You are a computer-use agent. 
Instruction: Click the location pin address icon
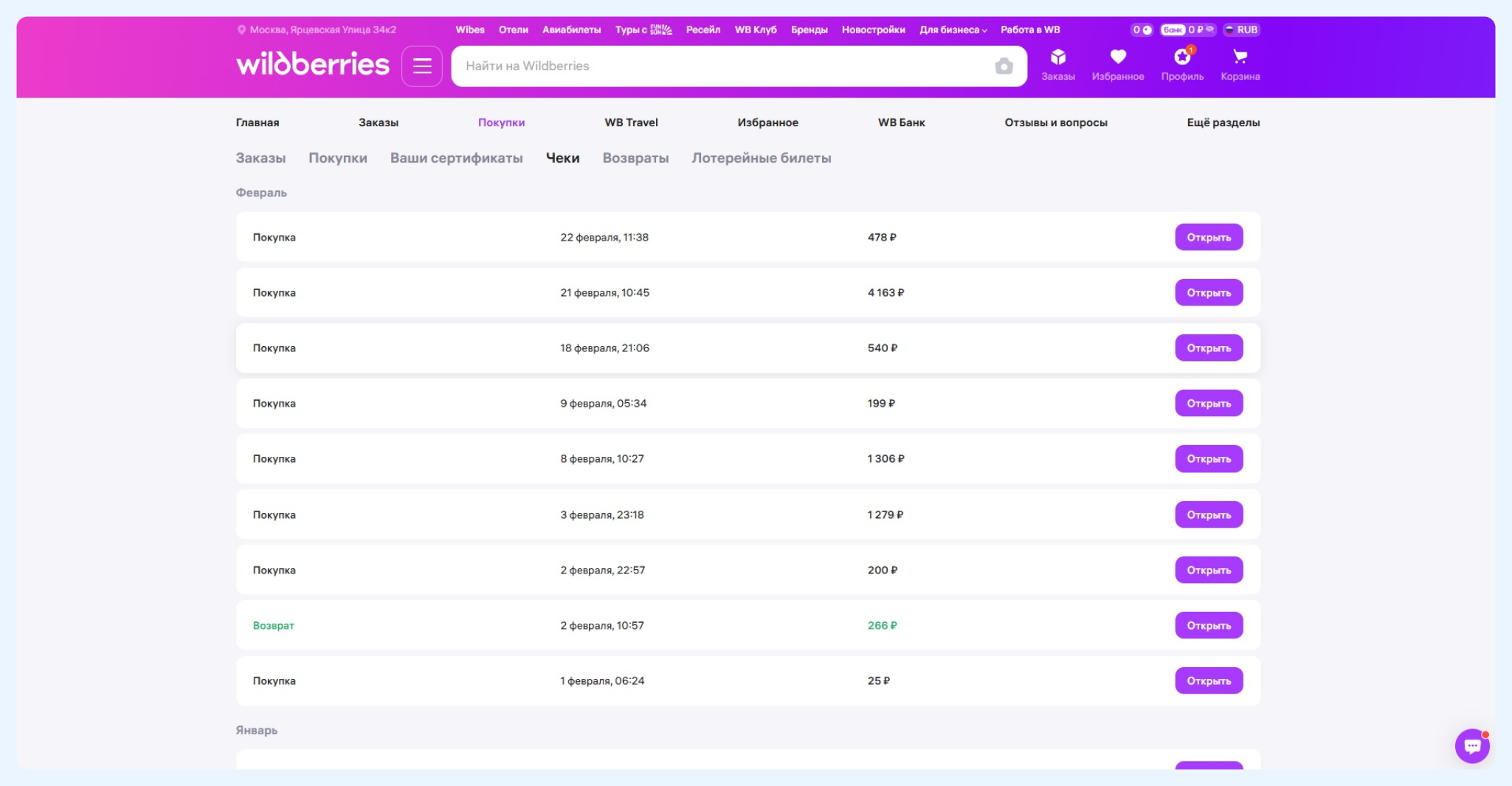241,30
